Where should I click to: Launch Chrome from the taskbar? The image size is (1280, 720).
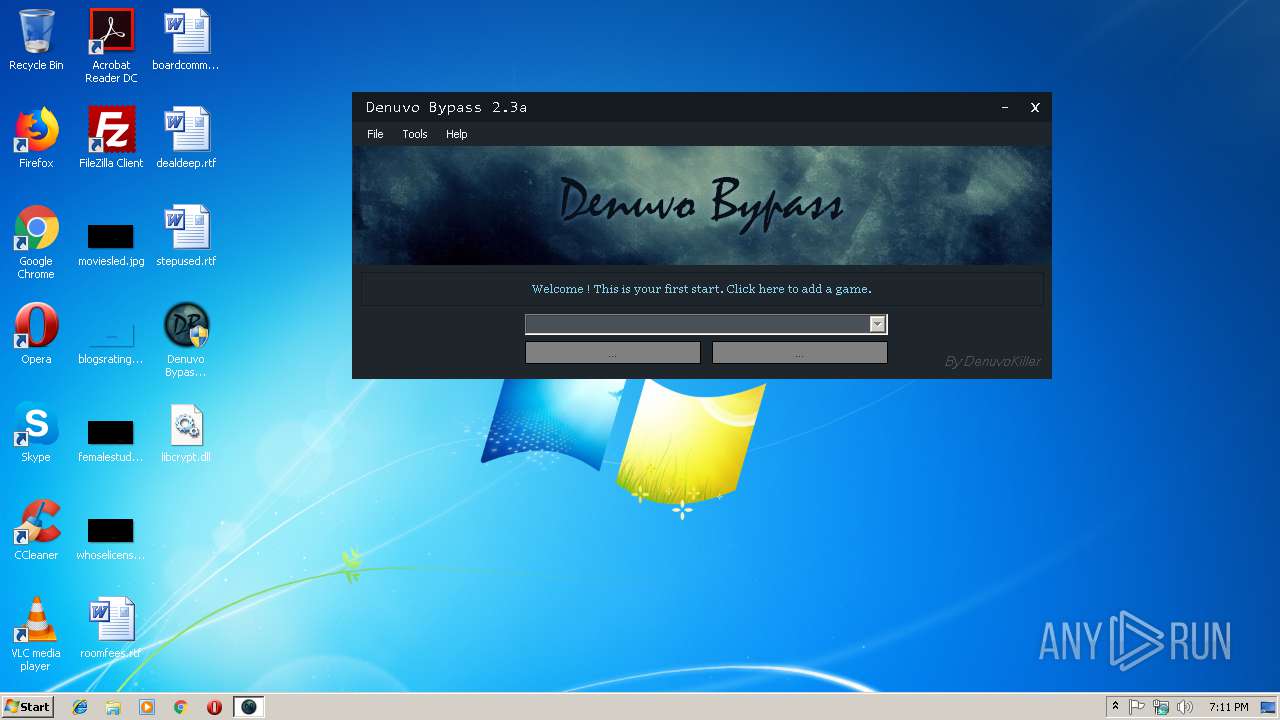click(180, 707)
